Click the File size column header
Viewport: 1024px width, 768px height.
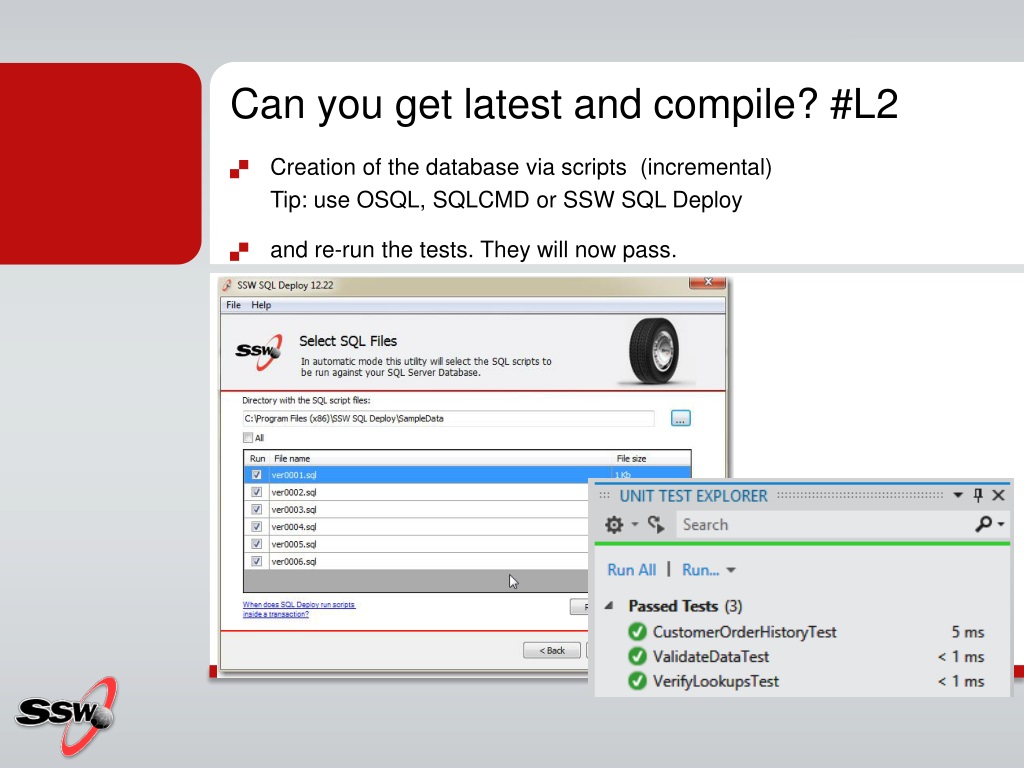click(x=632, y=458)
